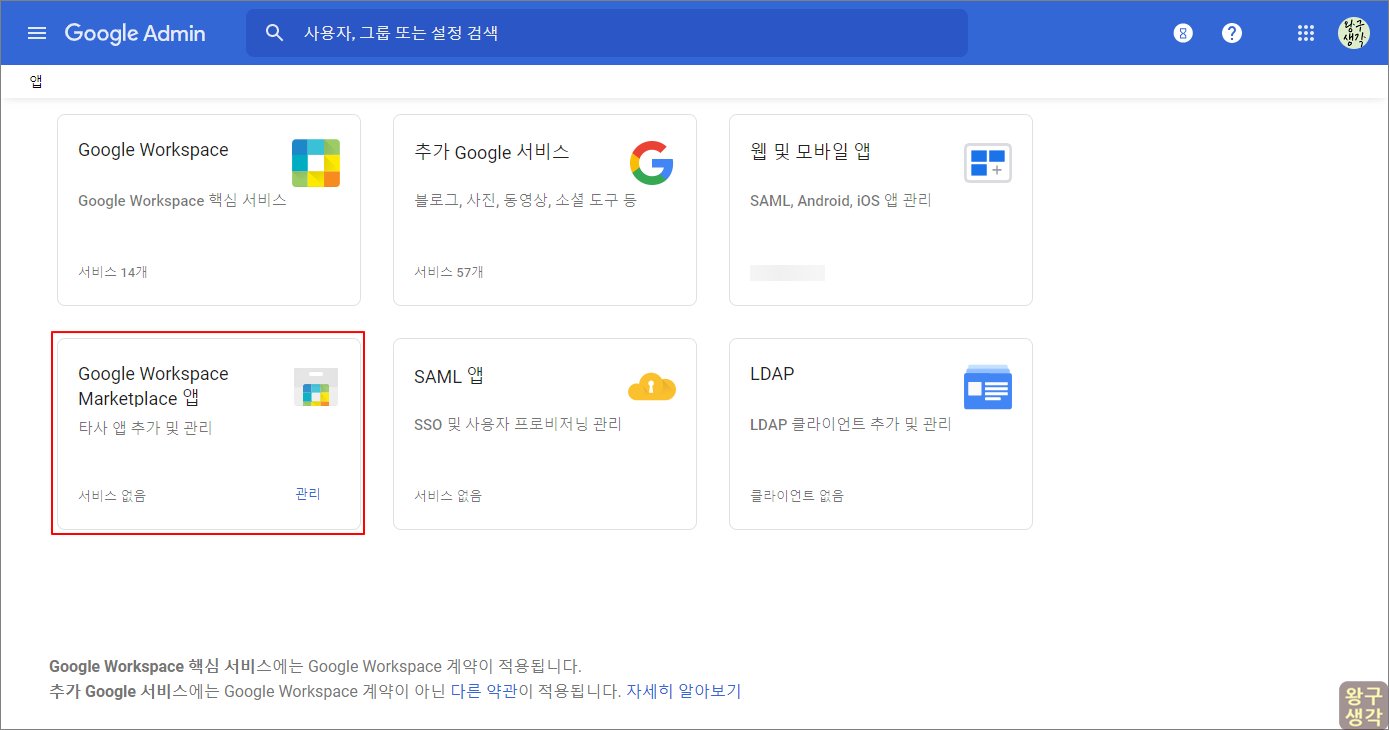Image resolution: width=1389 pixels, height=730 pixels.
Task: Click '블로그, 사진, 동영상, 소셜 도구 등' text
Action: pos(525,200)
